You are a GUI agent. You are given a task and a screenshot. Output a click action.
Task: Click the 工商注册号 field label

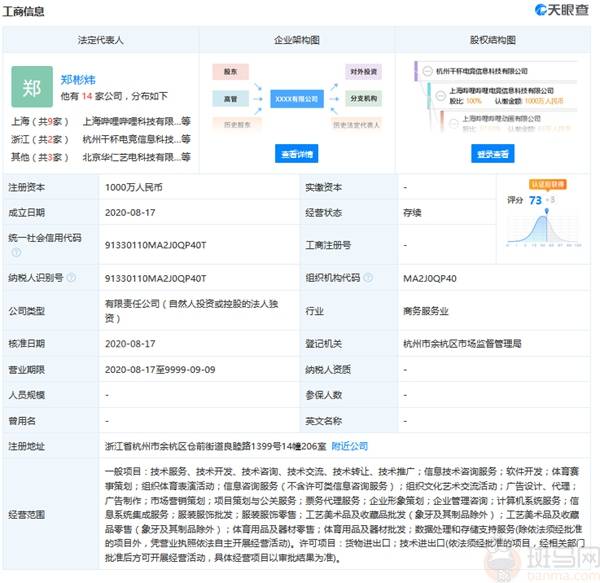(x=328, y=245)
